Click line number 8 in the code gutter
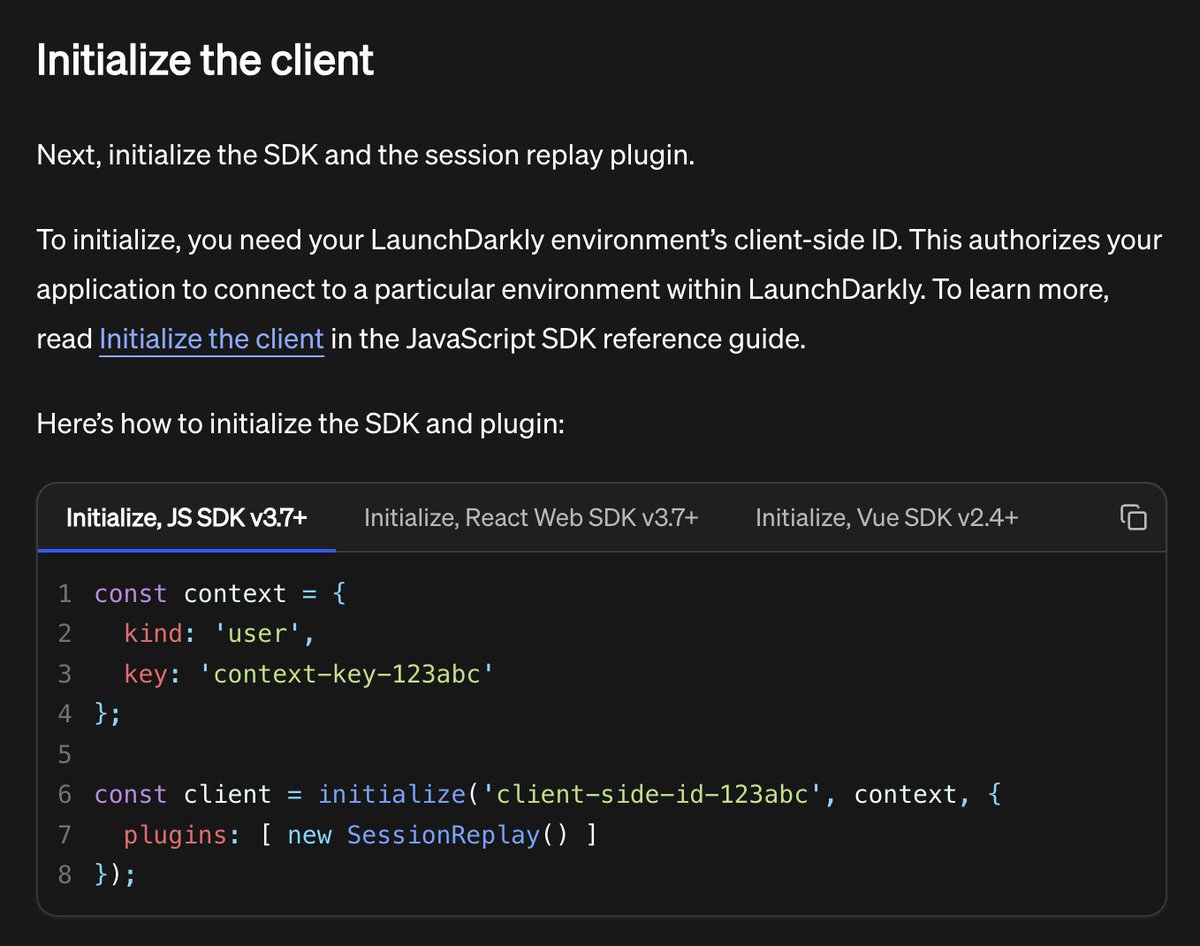 64,874
